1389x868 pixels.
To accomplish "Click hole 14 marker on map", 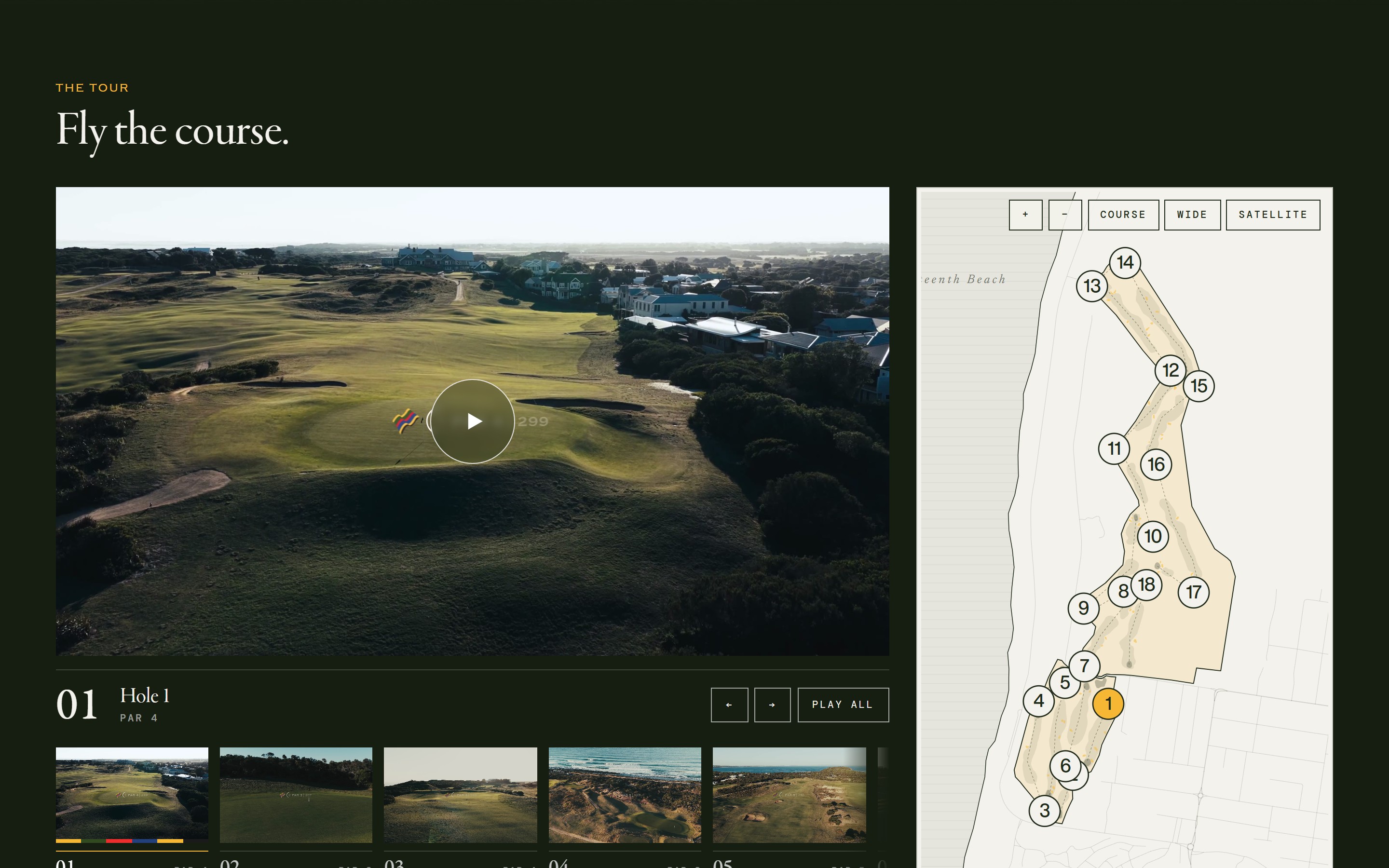I will (x=1125, y=263).
